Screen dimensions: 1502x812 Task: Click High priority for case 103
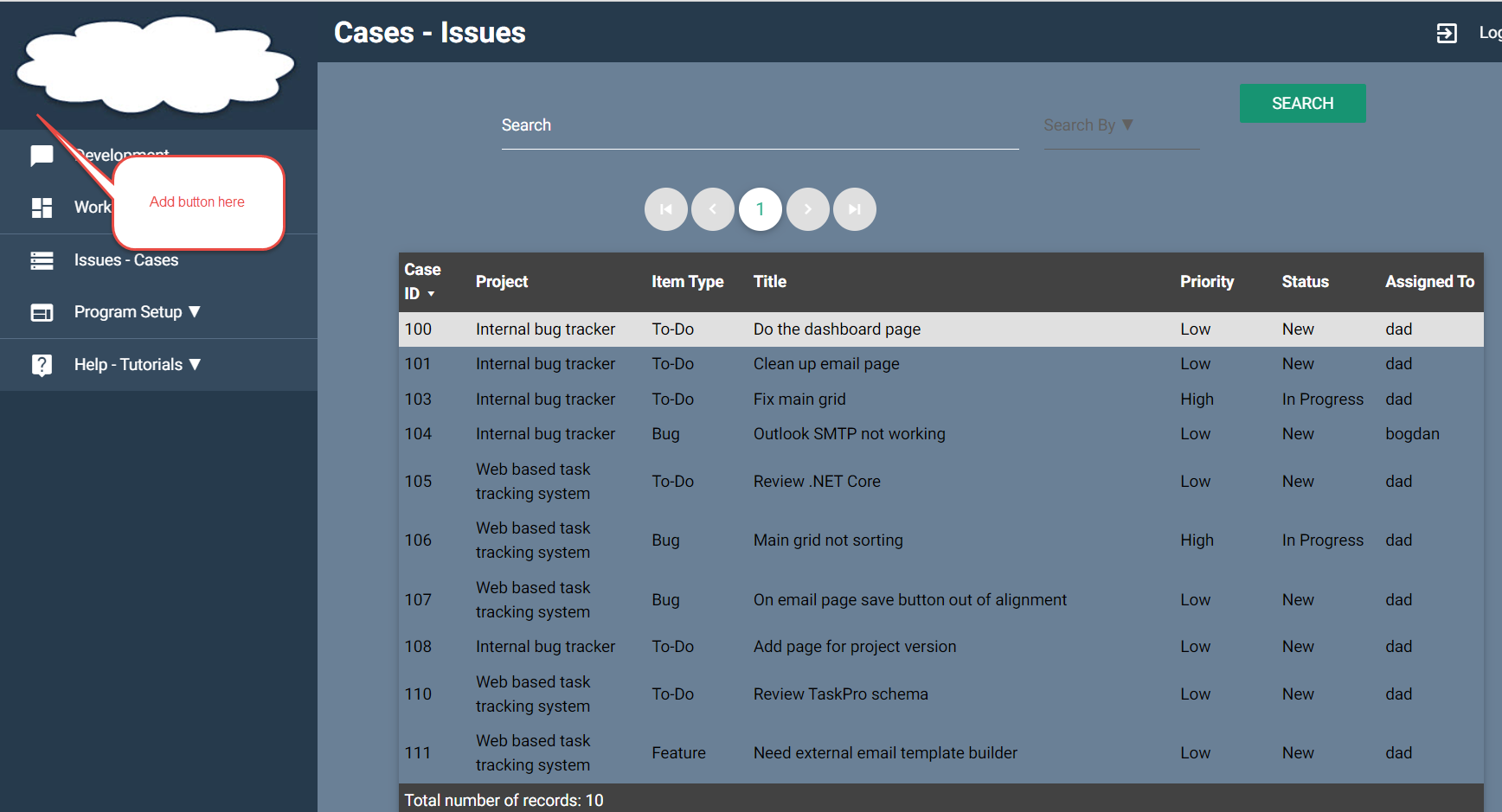click(1197, 400)
